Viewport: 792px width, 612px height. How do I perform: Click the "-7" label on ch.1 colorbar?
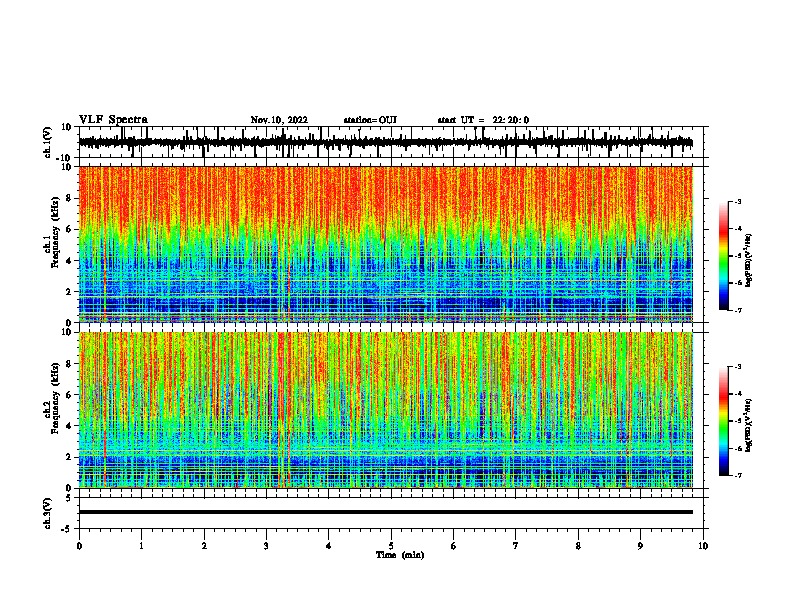coord(737,310)
